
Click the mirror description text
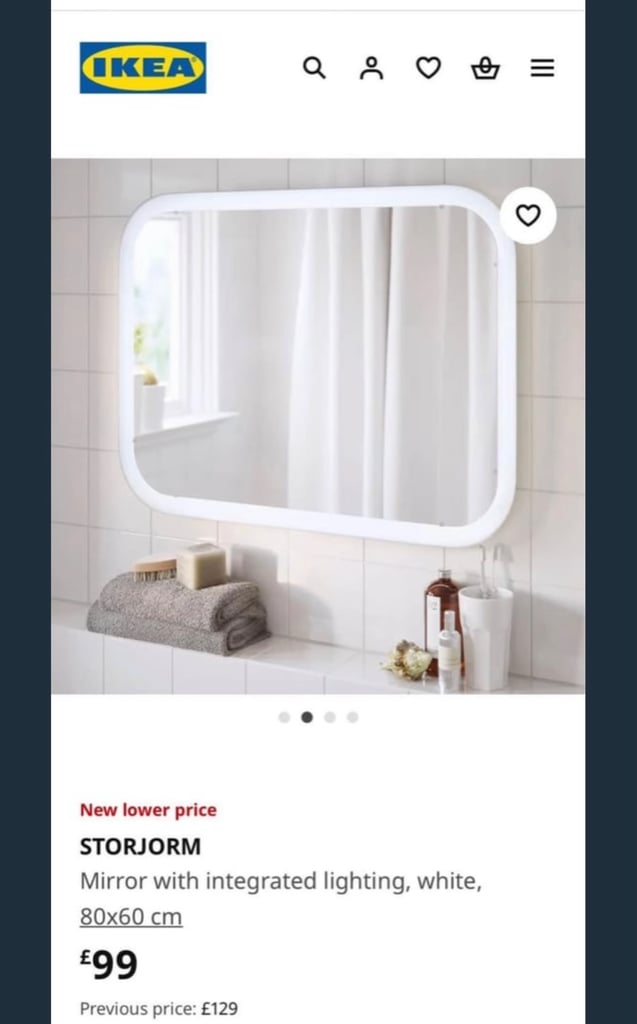[281, 881]
